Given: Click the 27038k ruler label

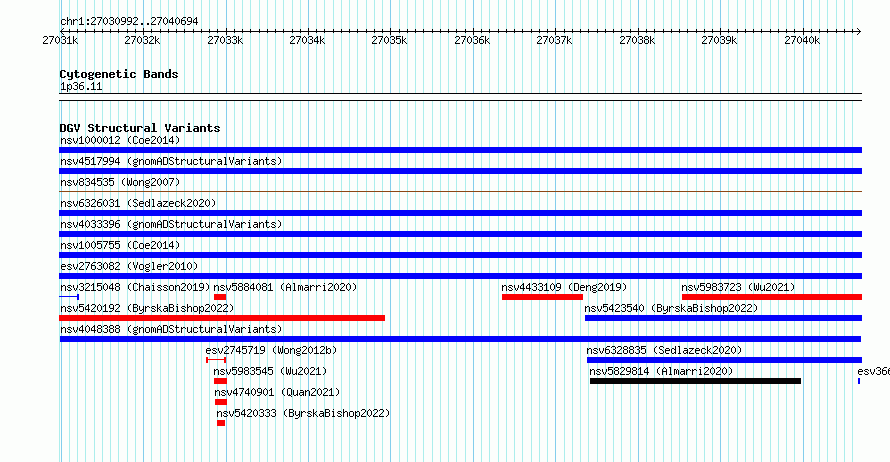Looking at the screenshot, I should click(637, 40).
